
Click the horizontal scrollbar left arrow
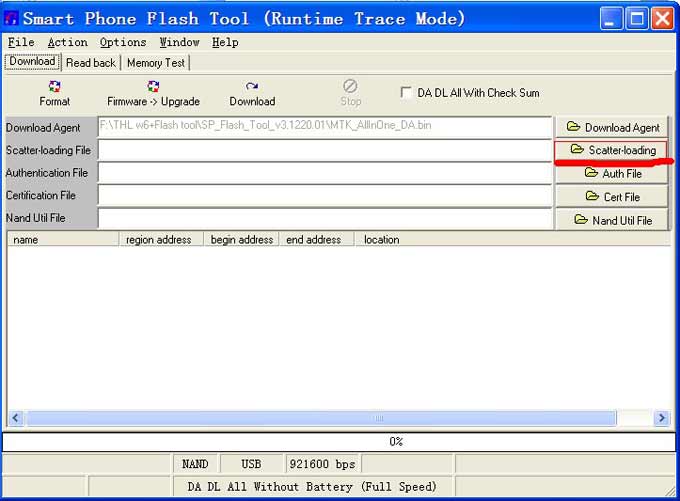pyautogui.click(x=16, y=418)
